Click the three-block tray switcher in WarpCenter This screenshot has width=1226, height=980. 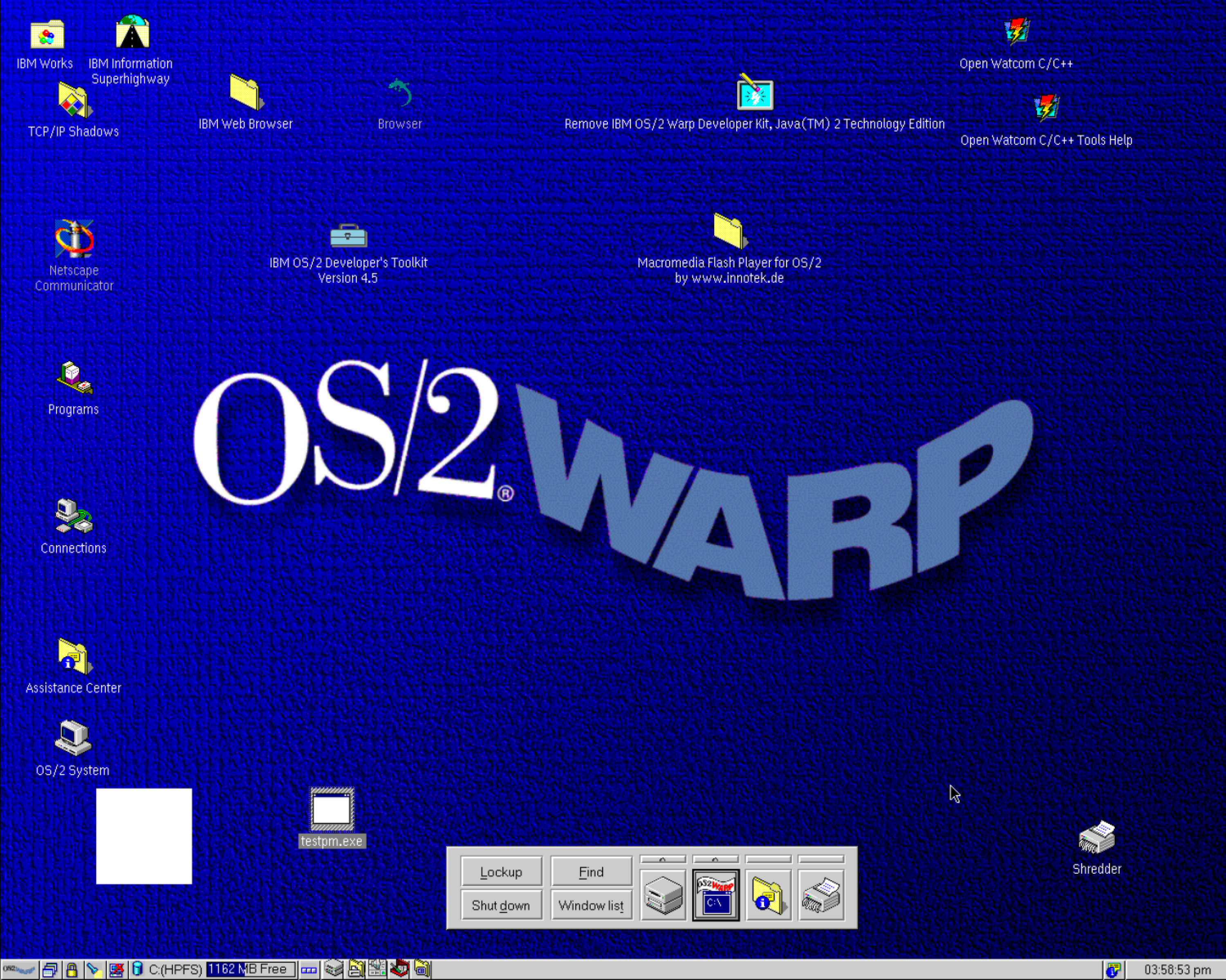pos(309,970)
